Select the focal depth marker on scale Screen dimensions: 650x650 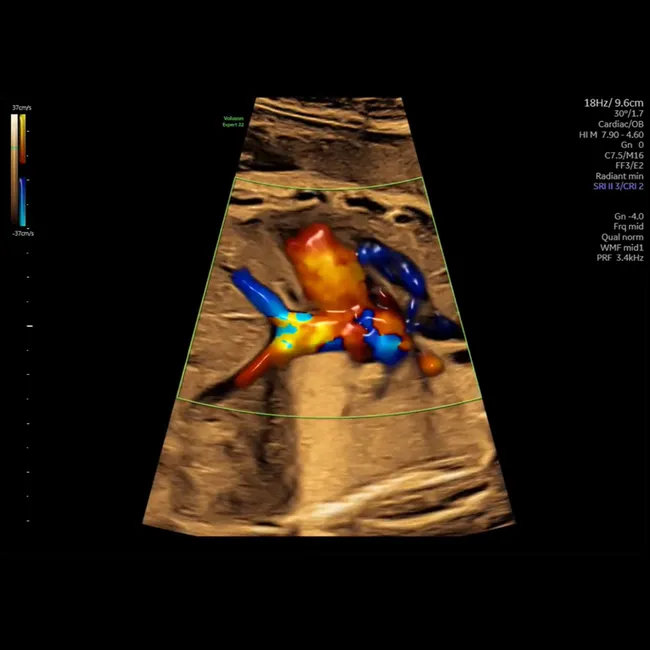(x=29, y=326)
